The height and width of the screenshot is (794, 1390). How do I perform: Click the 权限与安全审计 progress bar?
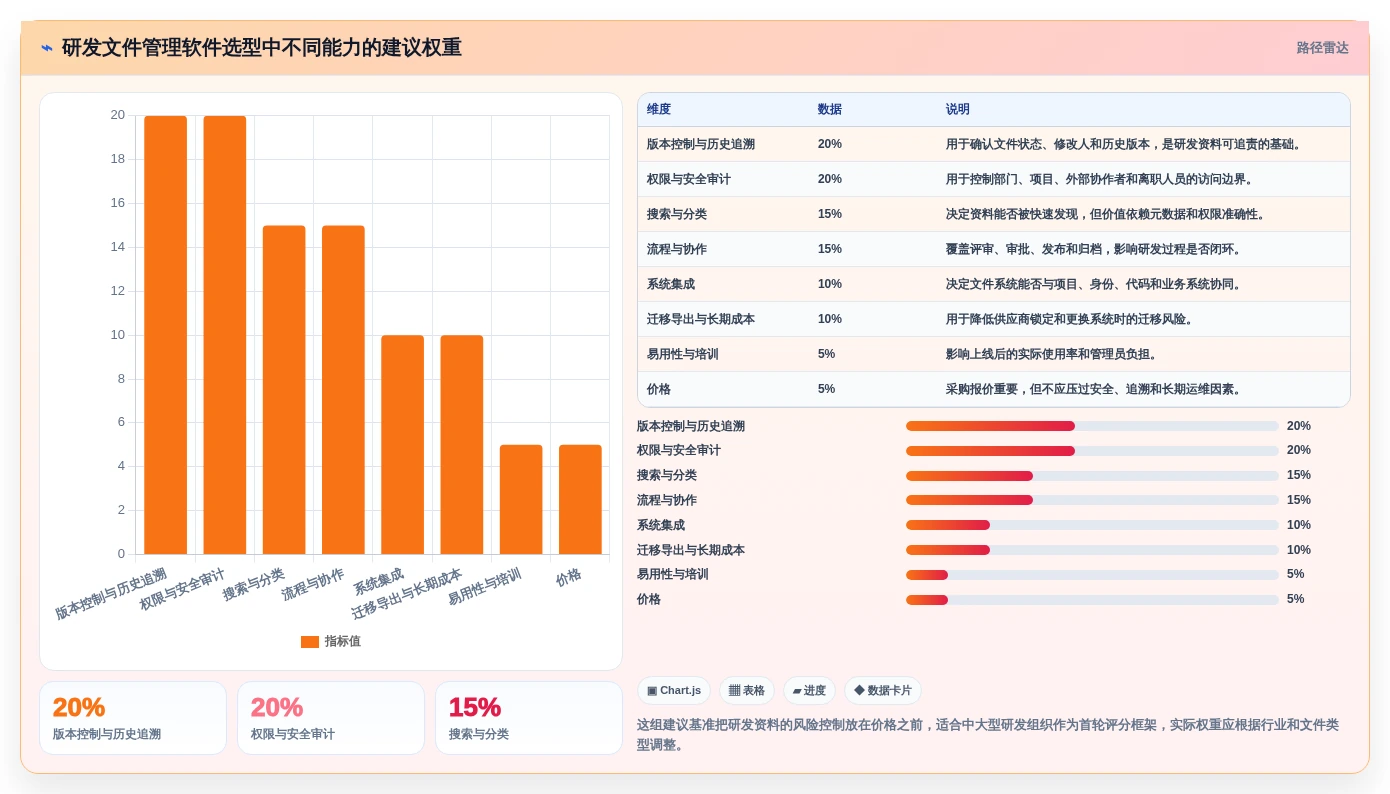coord(1092,451)
